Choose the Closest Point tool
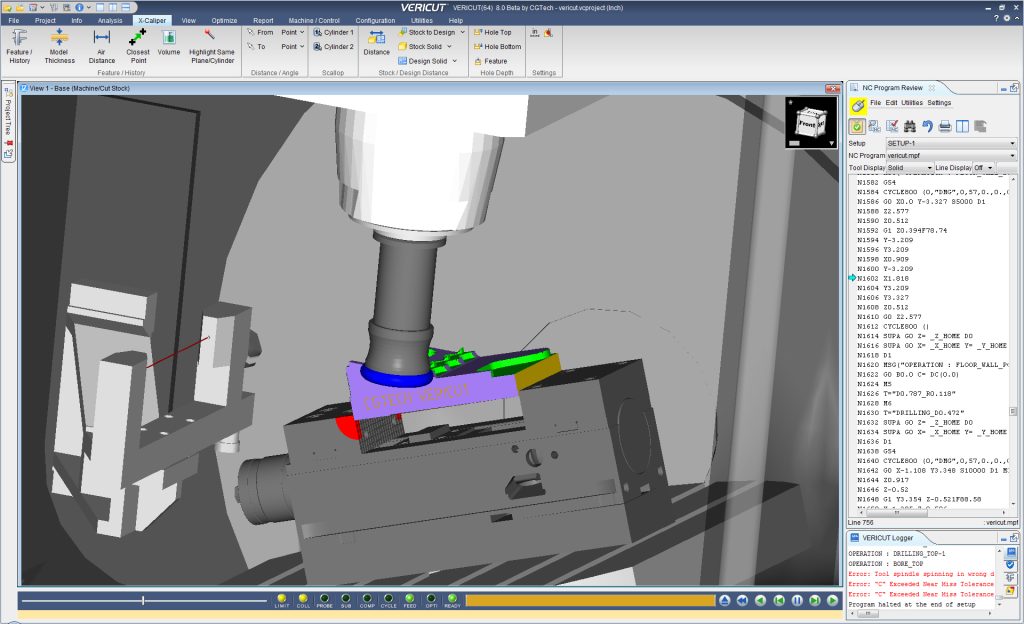Image resolution: width=1024 pixels, height=624 pixels. pos(138,45)
